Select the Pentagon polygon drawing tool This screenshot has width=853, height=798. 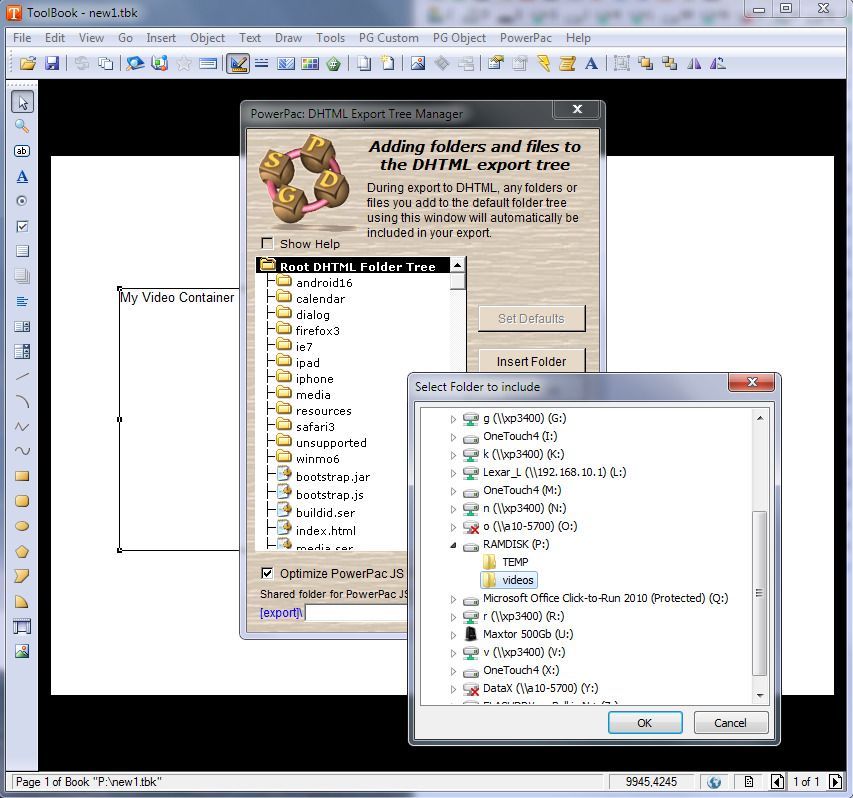click(x=22, y=552)
